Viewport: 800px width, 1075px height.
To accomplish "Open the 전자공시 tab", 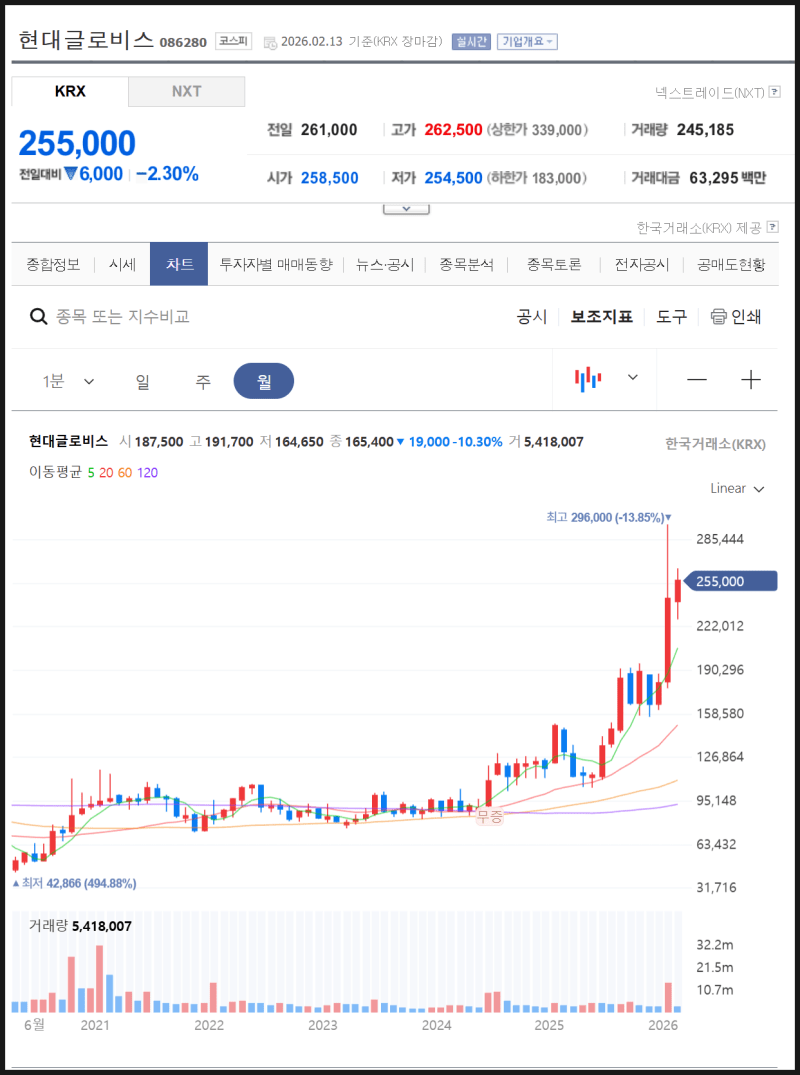I will [642, 265].
